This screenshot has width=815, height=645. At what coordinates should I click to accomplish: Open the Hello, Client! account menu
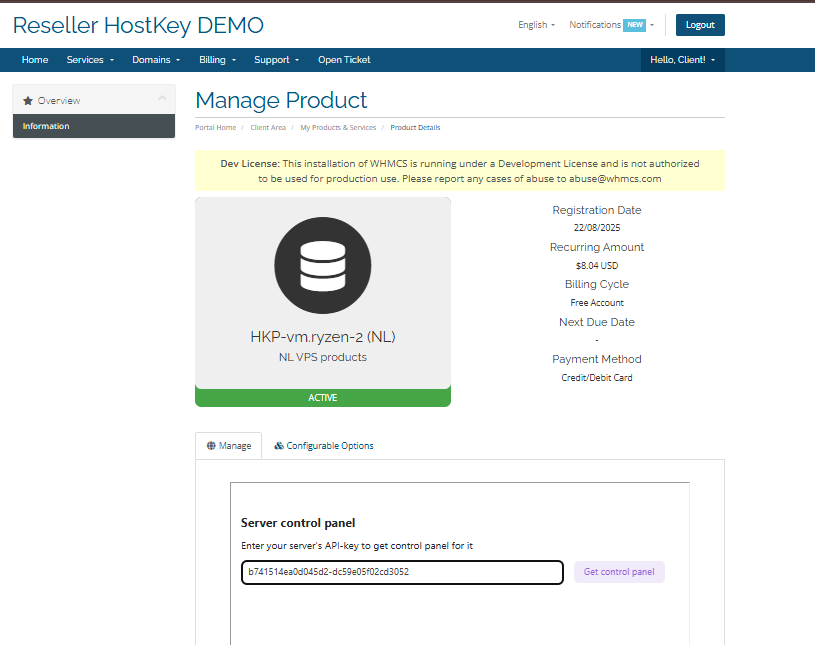[x=682, y=60]
